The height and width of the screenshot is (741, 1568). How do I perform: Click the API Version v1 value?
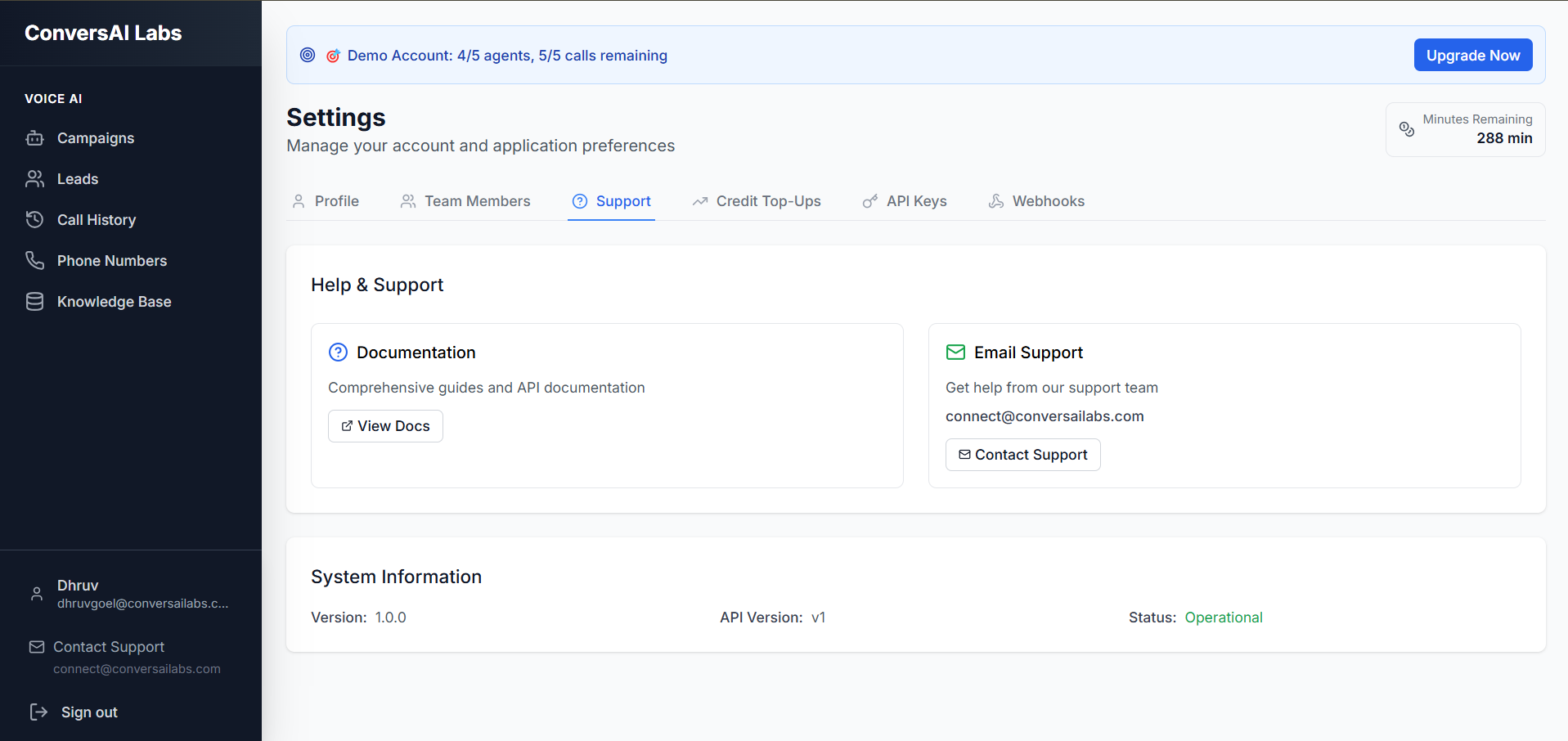click(x=818, y=617)
